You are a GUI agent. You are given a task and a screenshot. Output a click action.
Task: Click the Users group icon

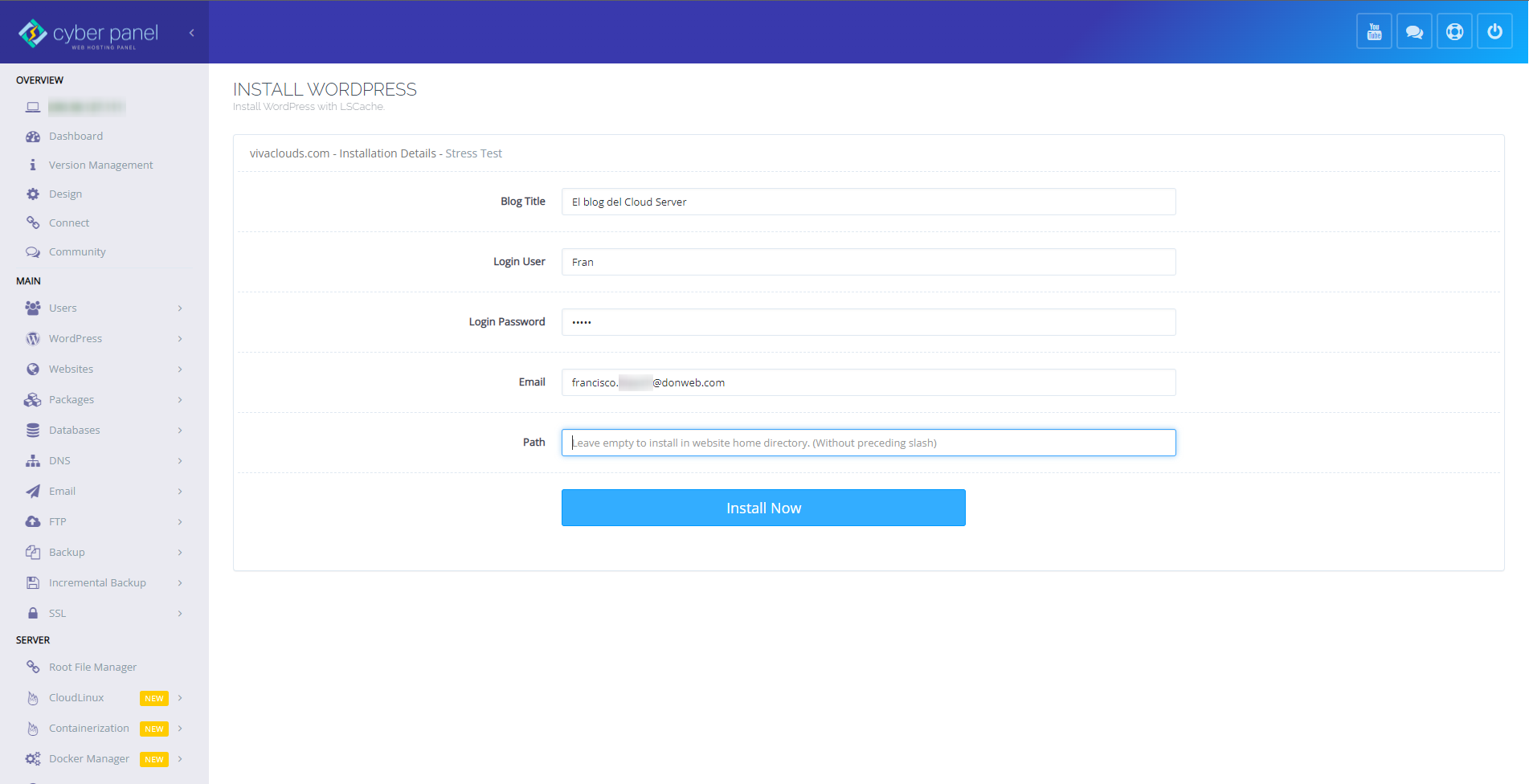point(33,308)
